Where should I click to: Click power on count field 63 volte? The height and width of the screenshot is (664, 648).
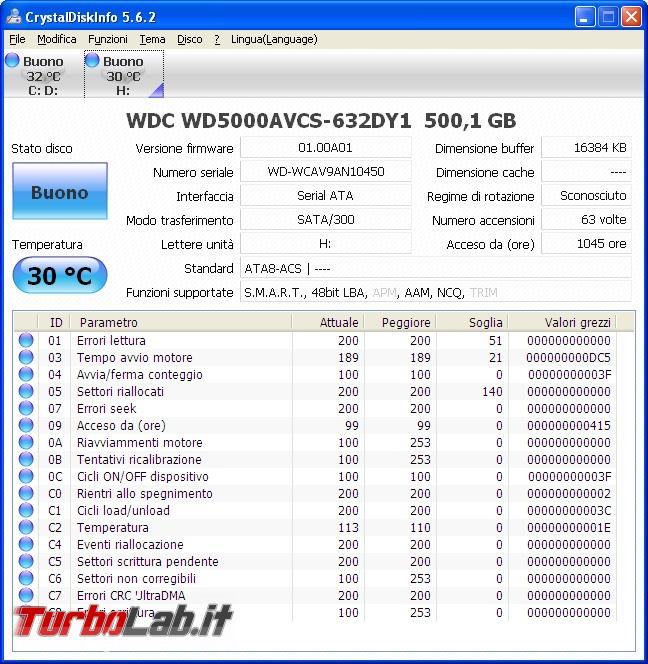[587, 219]
